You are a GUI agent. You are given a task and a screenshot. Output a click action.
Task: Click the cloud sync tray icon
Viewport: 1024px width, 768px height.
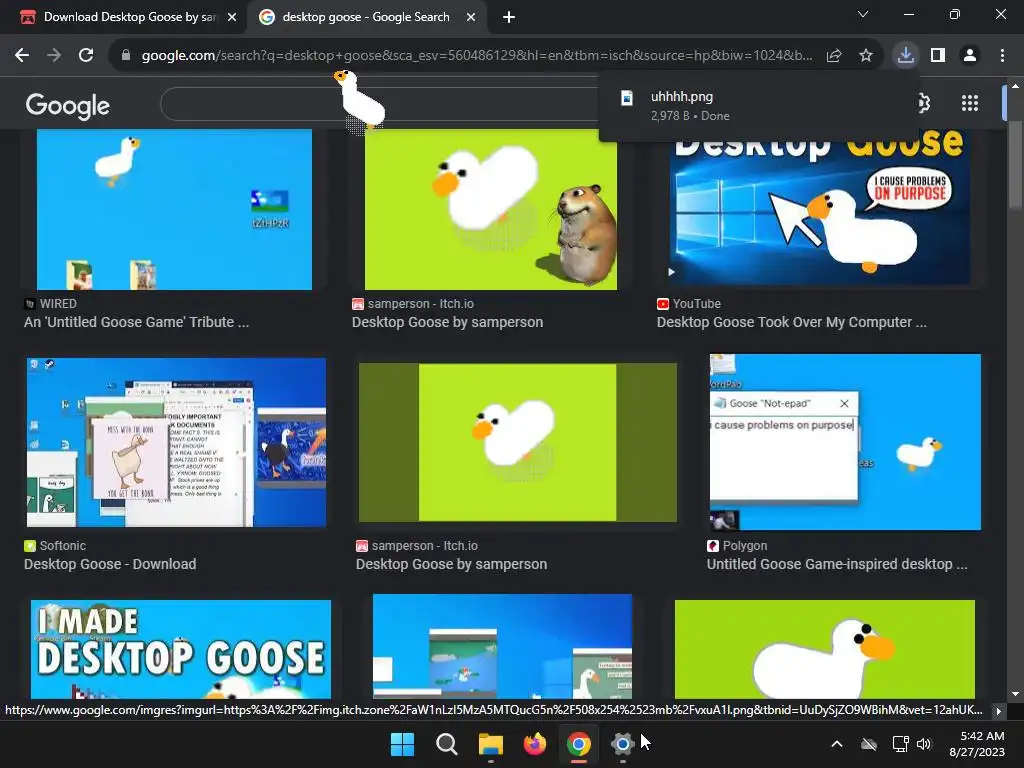869,744
